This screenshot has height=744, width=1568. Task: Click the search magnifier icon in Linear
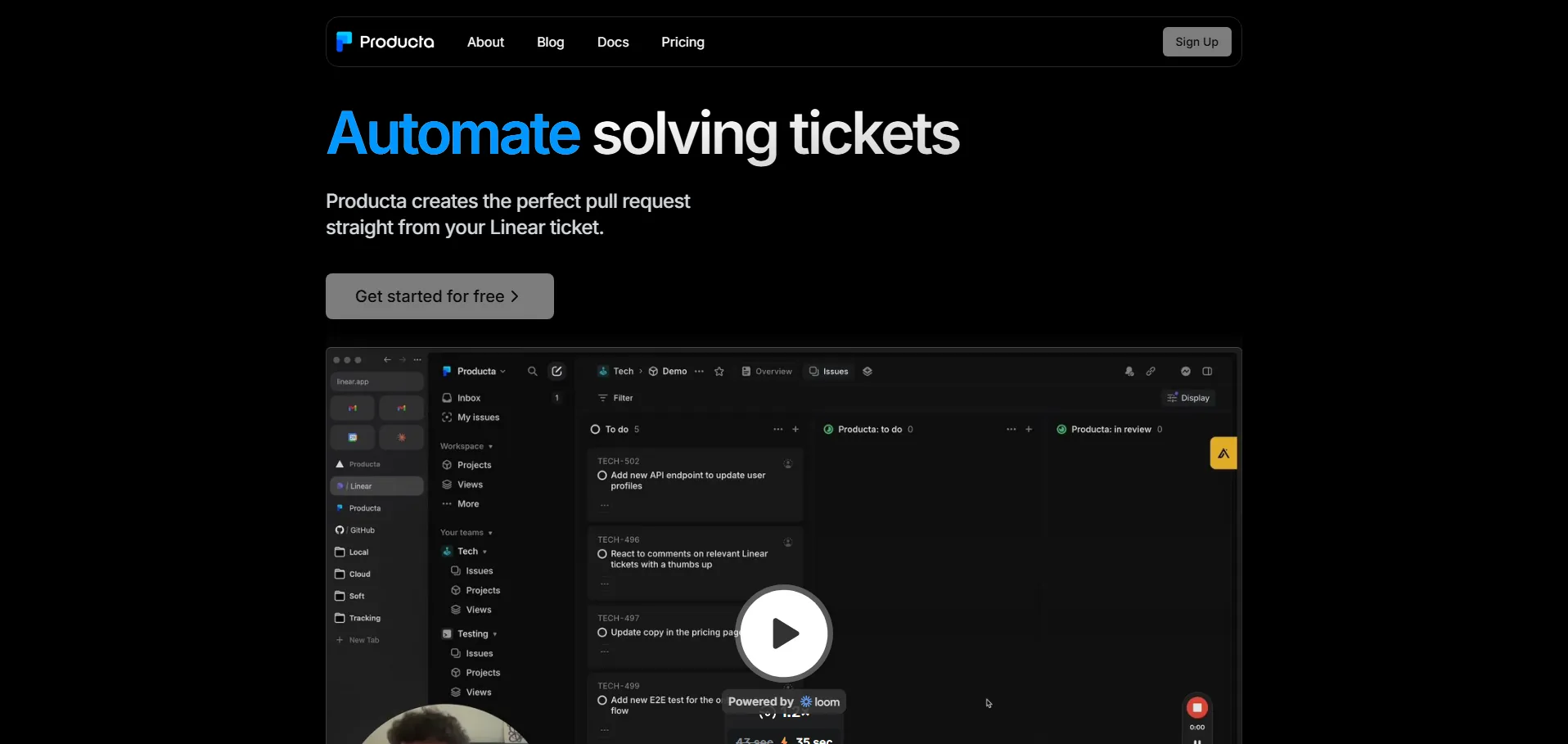(532, 372)
